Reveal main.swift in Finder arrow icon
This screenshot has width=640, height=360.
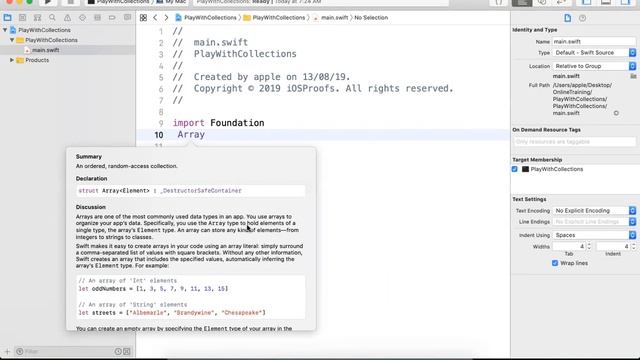[616, 113]
